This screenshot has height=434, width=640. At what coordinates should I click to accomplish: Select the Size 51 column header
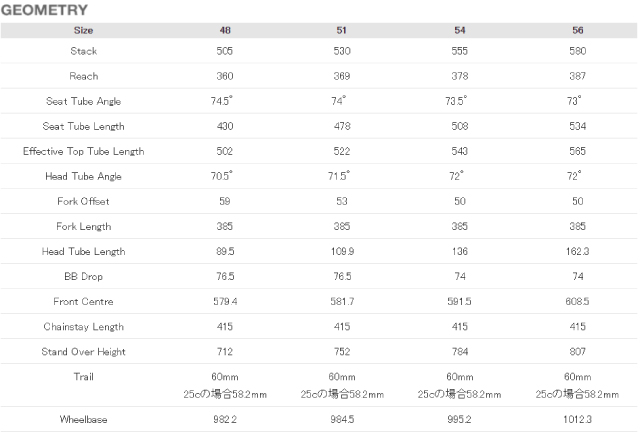click(342, 30)
